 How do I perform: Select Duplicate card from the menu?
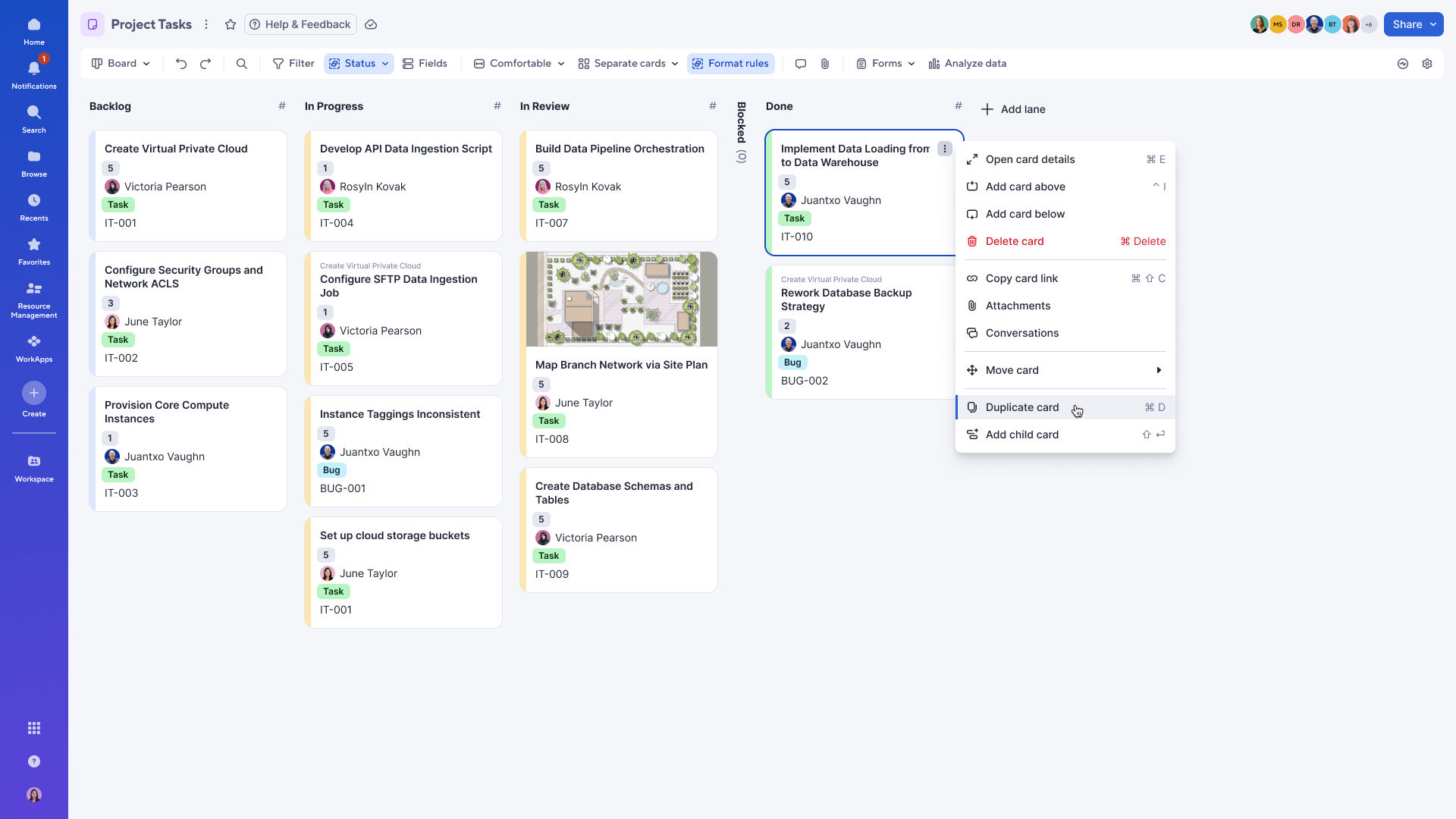point(1021,407)
